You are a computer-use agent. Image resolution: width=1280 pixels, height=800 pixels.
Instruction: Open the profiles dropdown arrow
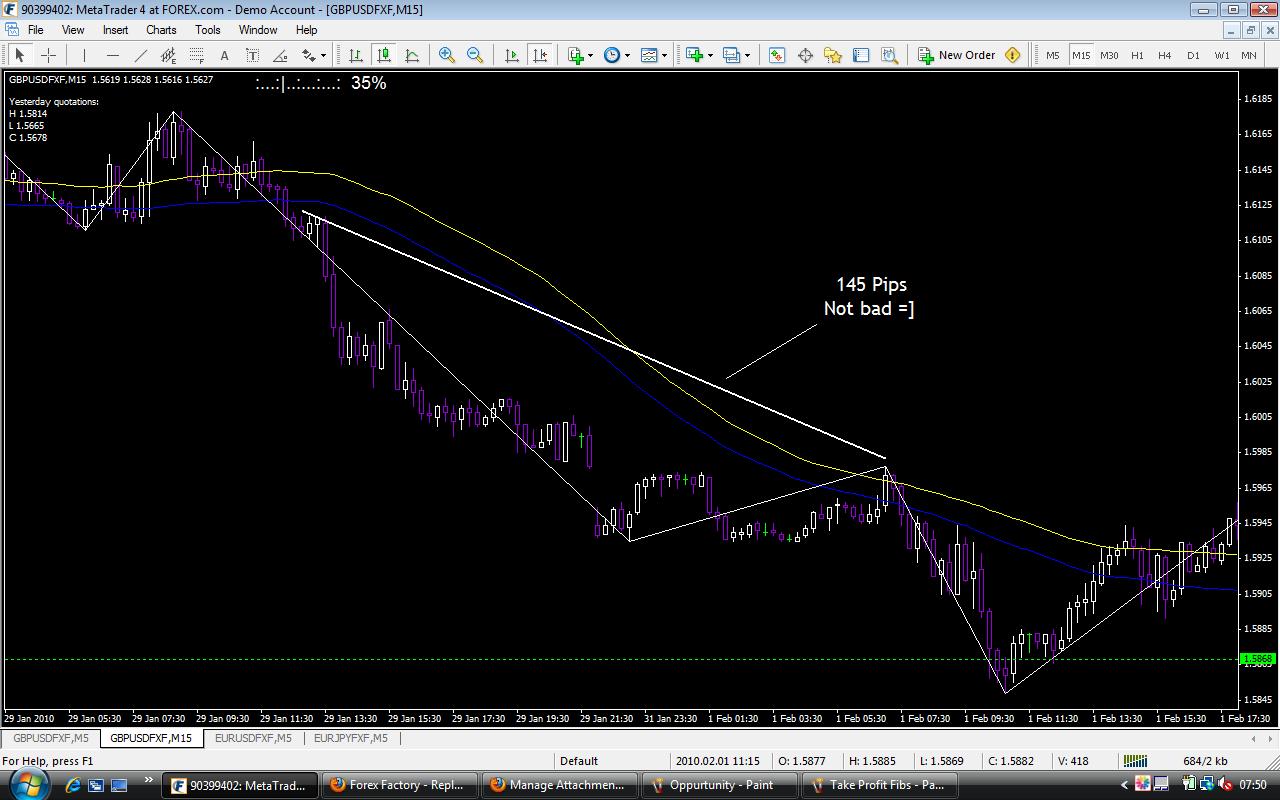[747, 56]
